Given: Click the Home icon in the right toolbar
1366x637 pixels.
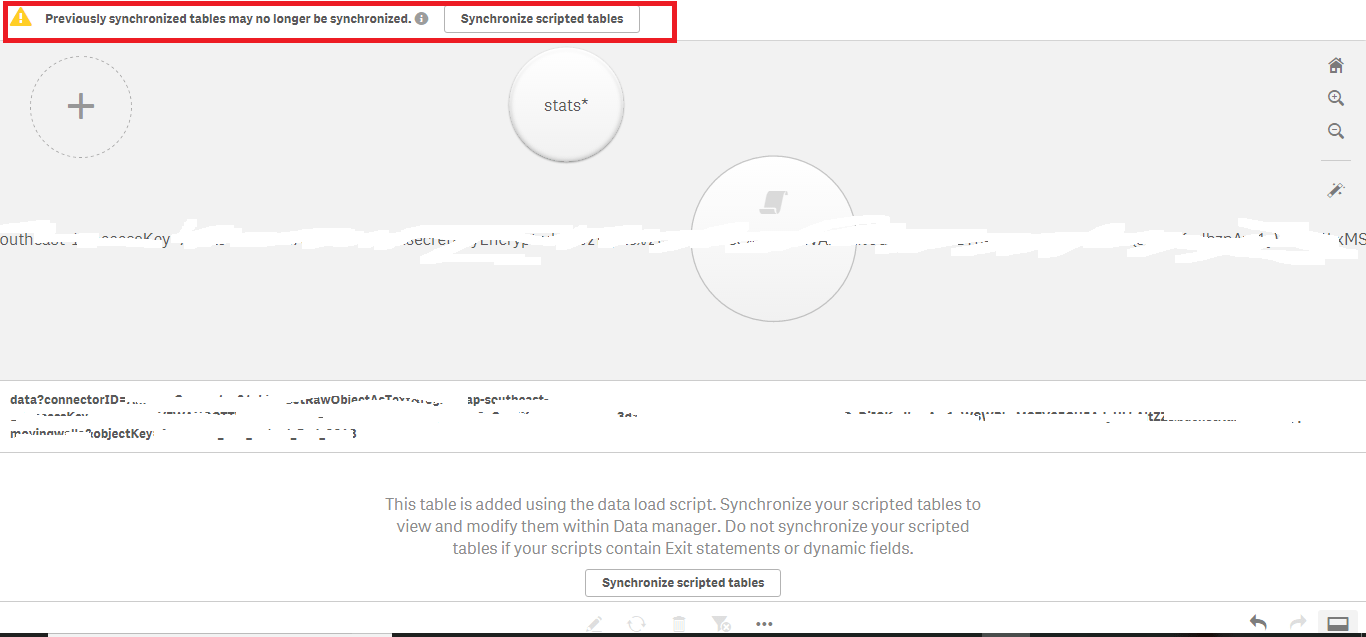Looking at the screenshot, I should (1336, 64).
